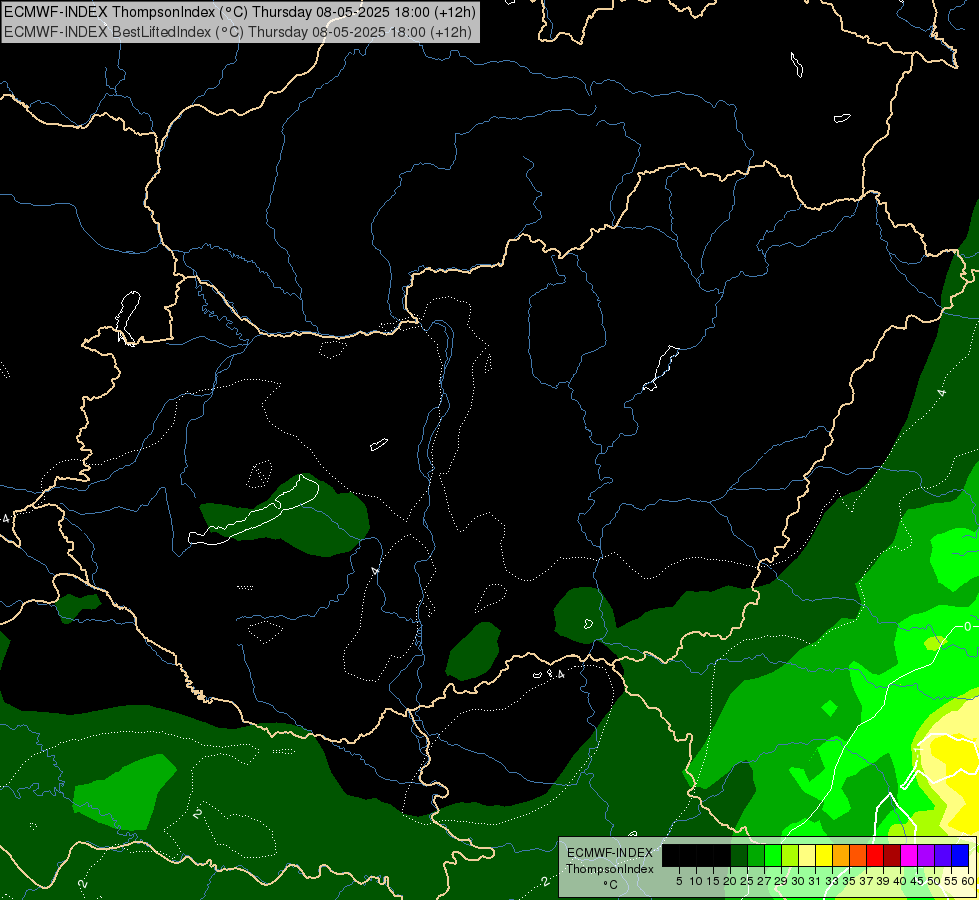Image resolution: width=979 pixels, height=900 pixels.
Task: Select the dark red 39–40 legend swatch
Action: pyautogui.click(x=892, y=855)
